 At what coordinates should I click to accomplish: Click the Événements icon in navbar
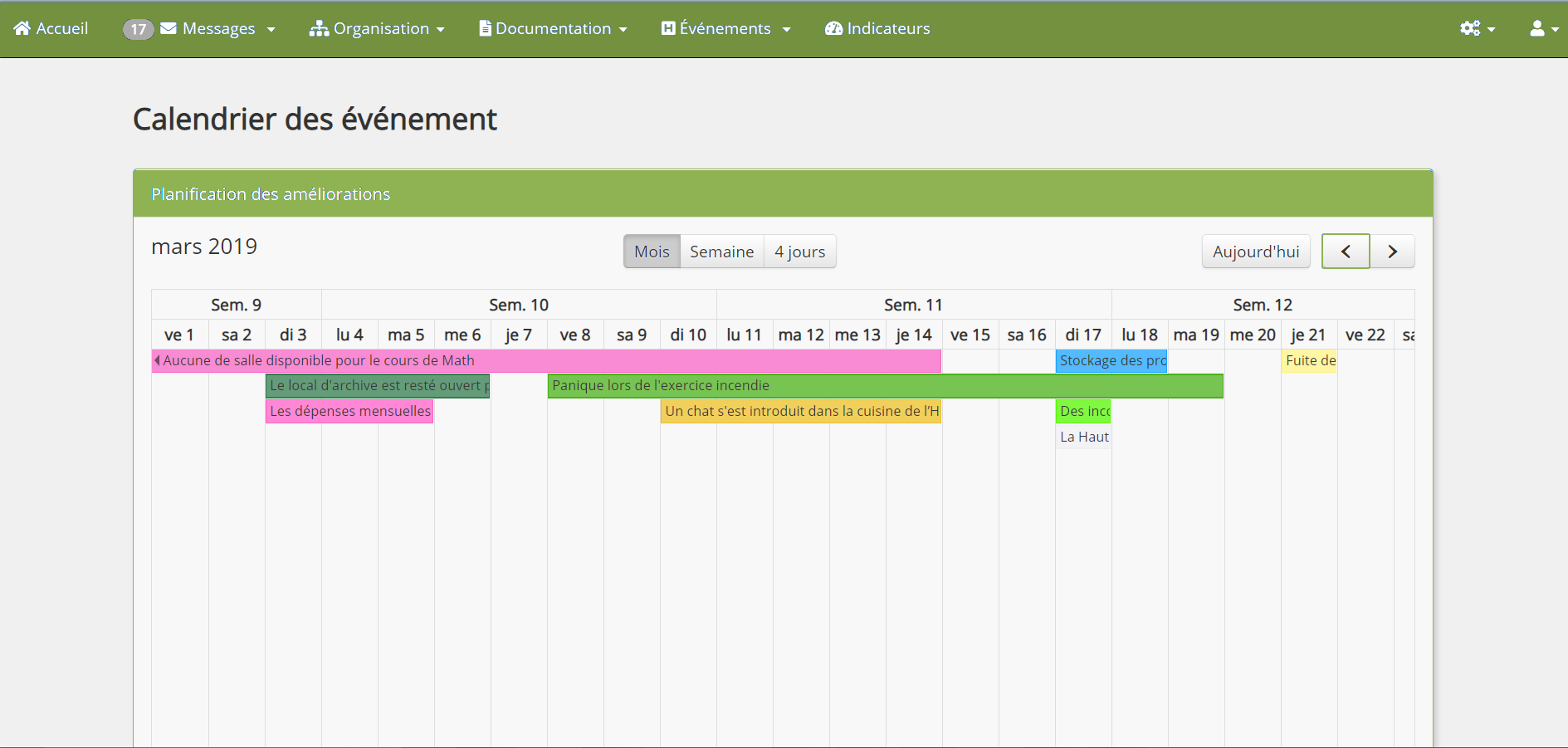tap(668, 28)
